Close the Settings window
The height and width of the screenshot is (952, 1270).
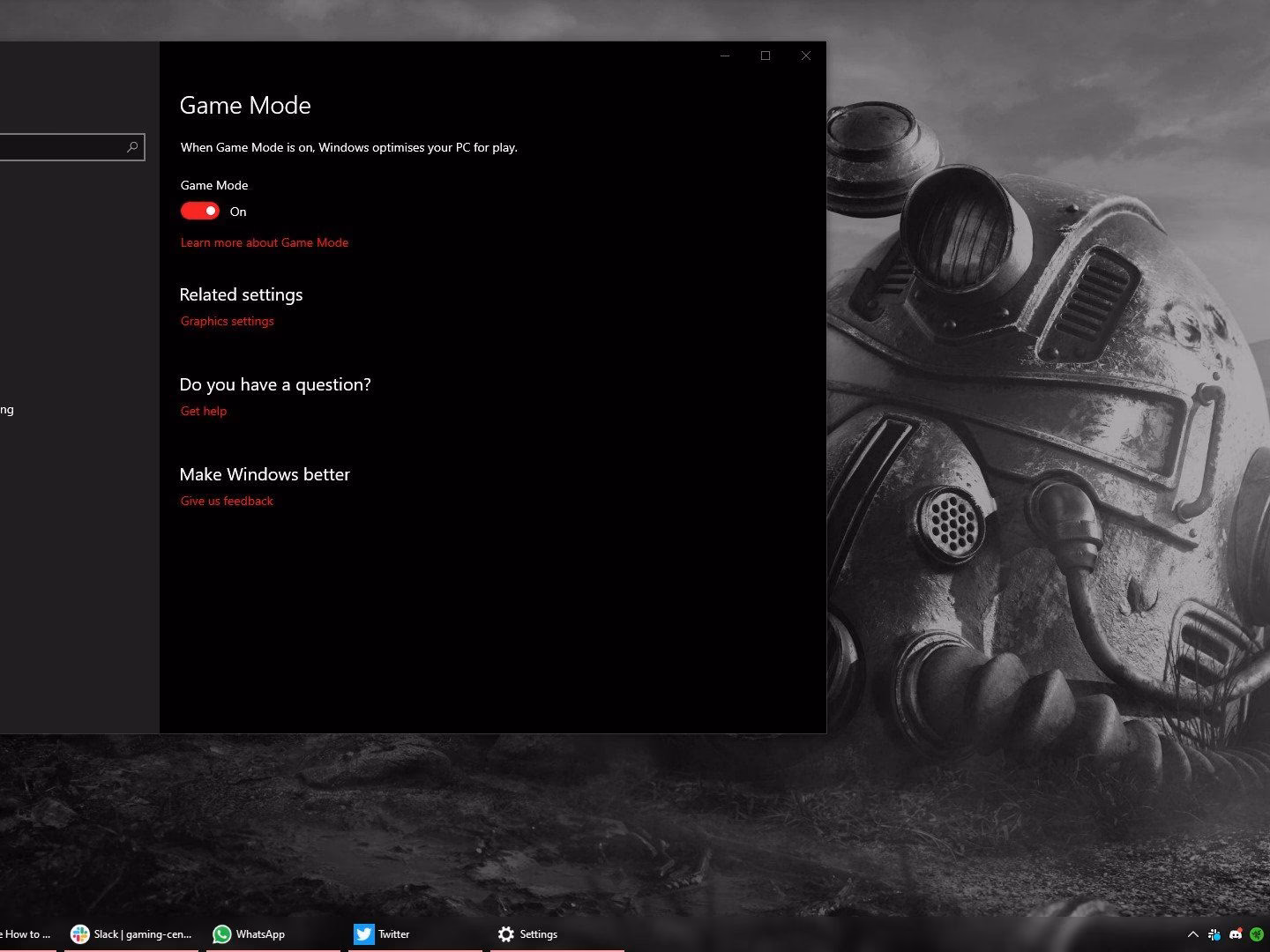(806, 56)
